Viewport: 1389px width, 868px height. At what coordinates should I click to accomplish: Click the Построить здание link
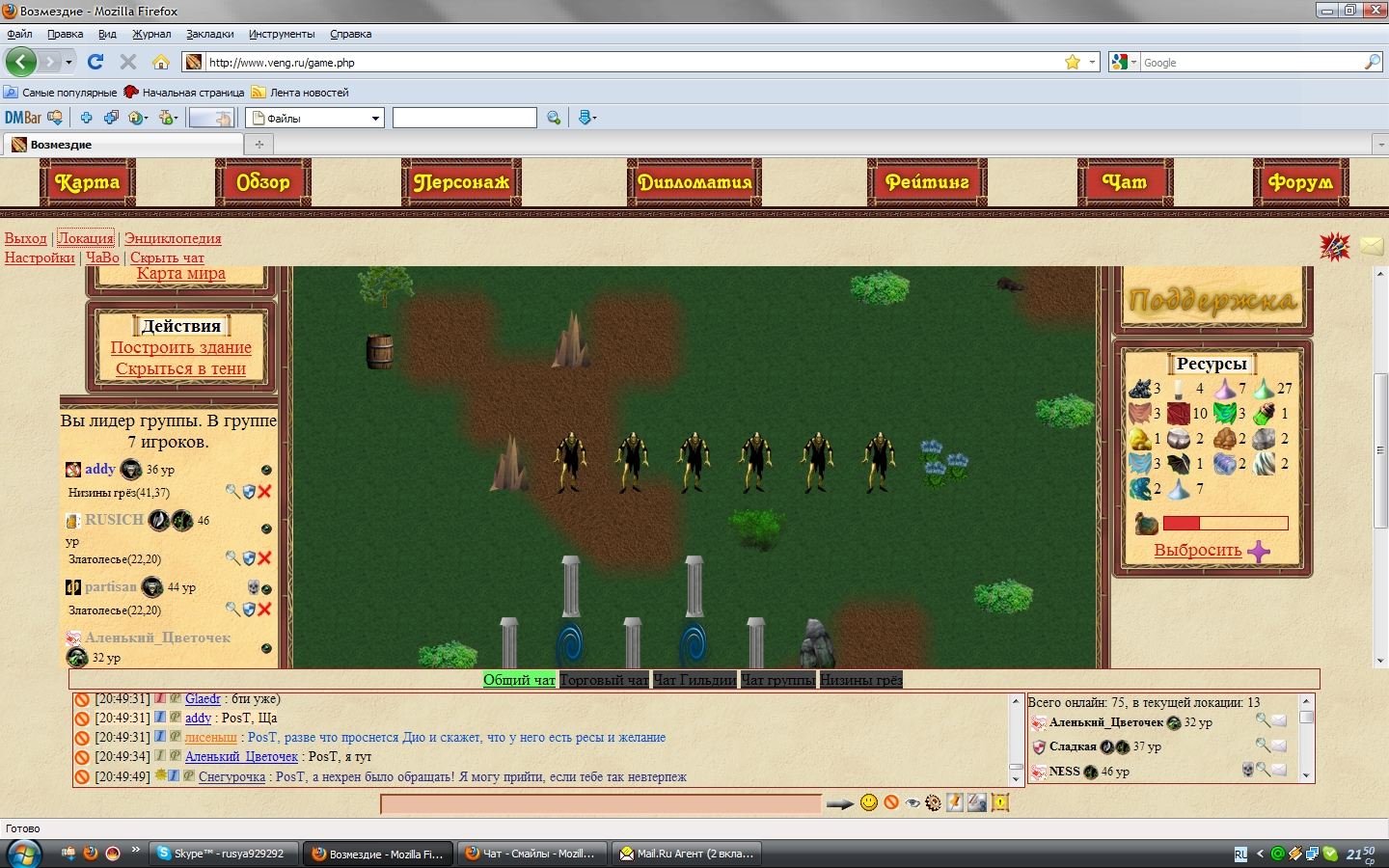pyautogui.click(x=181, y=347)
